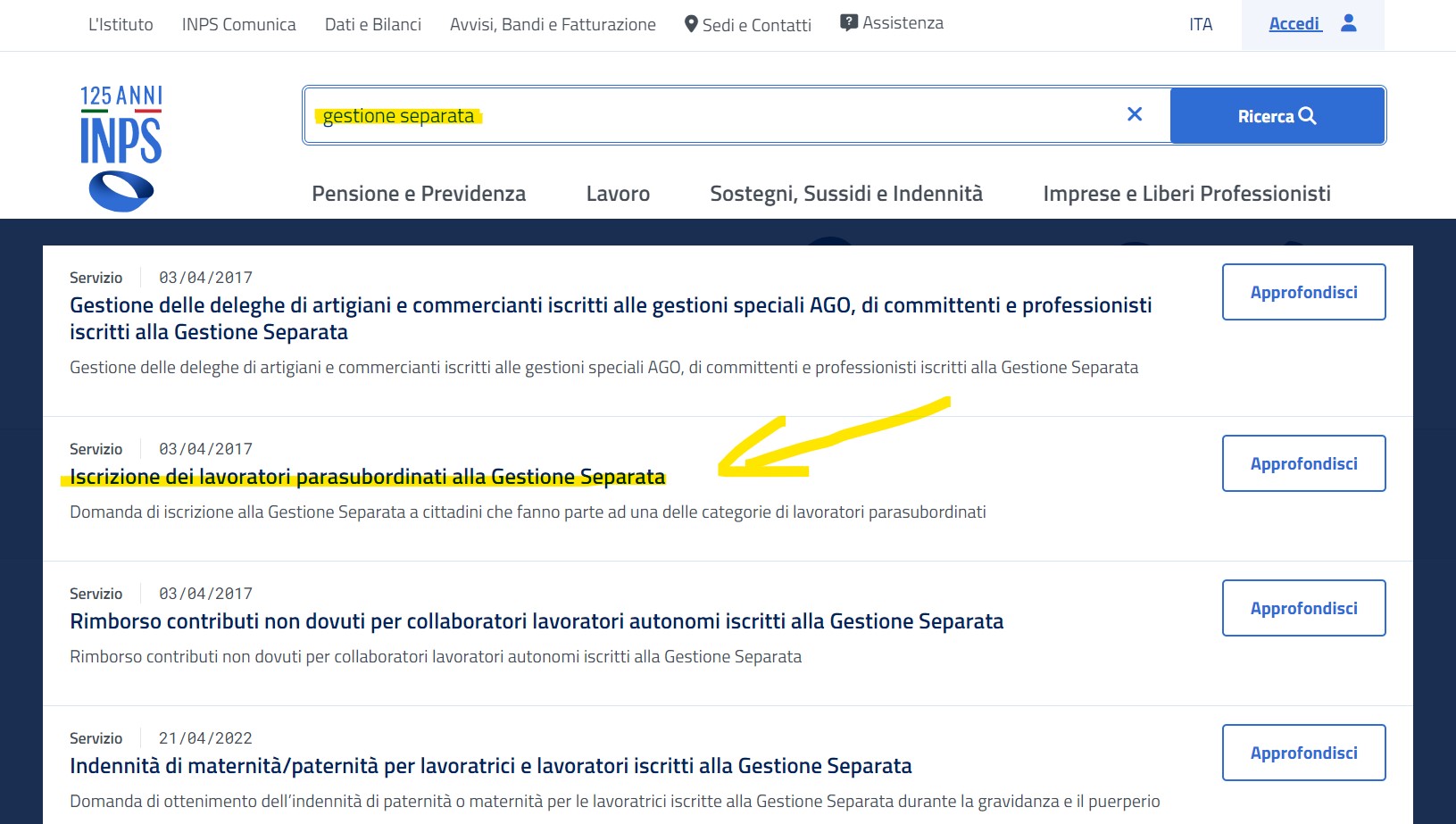The image size is (1456, 824).
Task: Select Imprese e Liberi Professionisti tab
Action: click(1186, 194)
